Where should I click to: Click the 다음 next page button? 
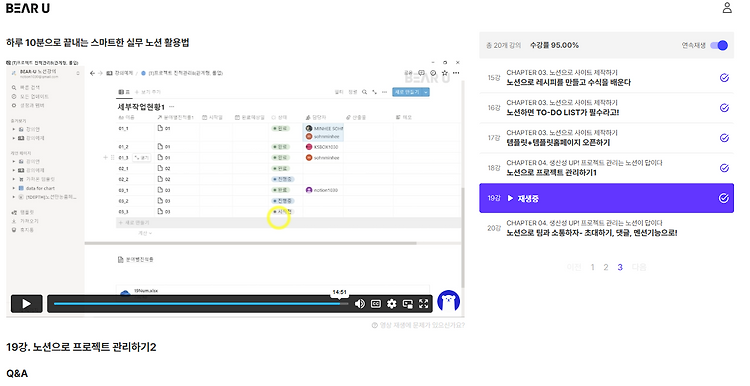639,267
